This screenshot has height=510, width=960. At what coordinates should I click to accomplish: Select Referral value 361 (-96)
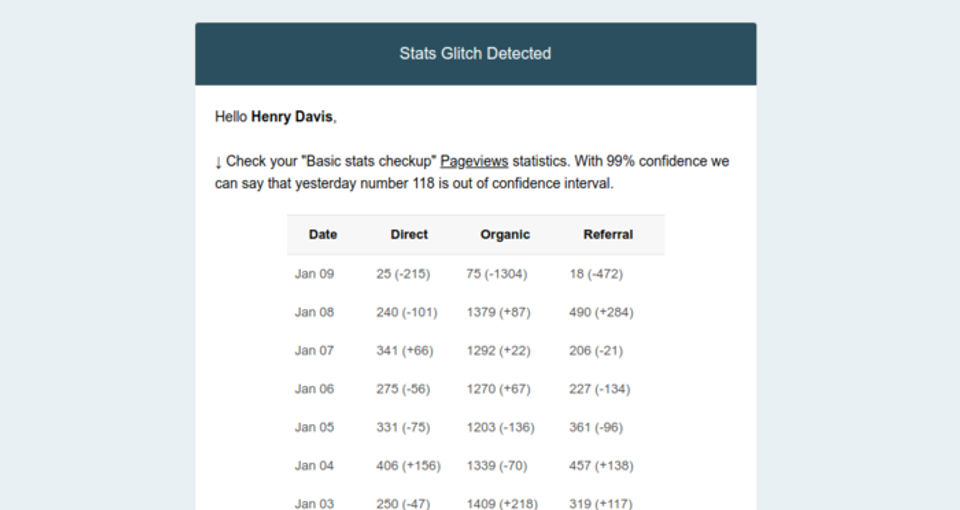[597, 427]
